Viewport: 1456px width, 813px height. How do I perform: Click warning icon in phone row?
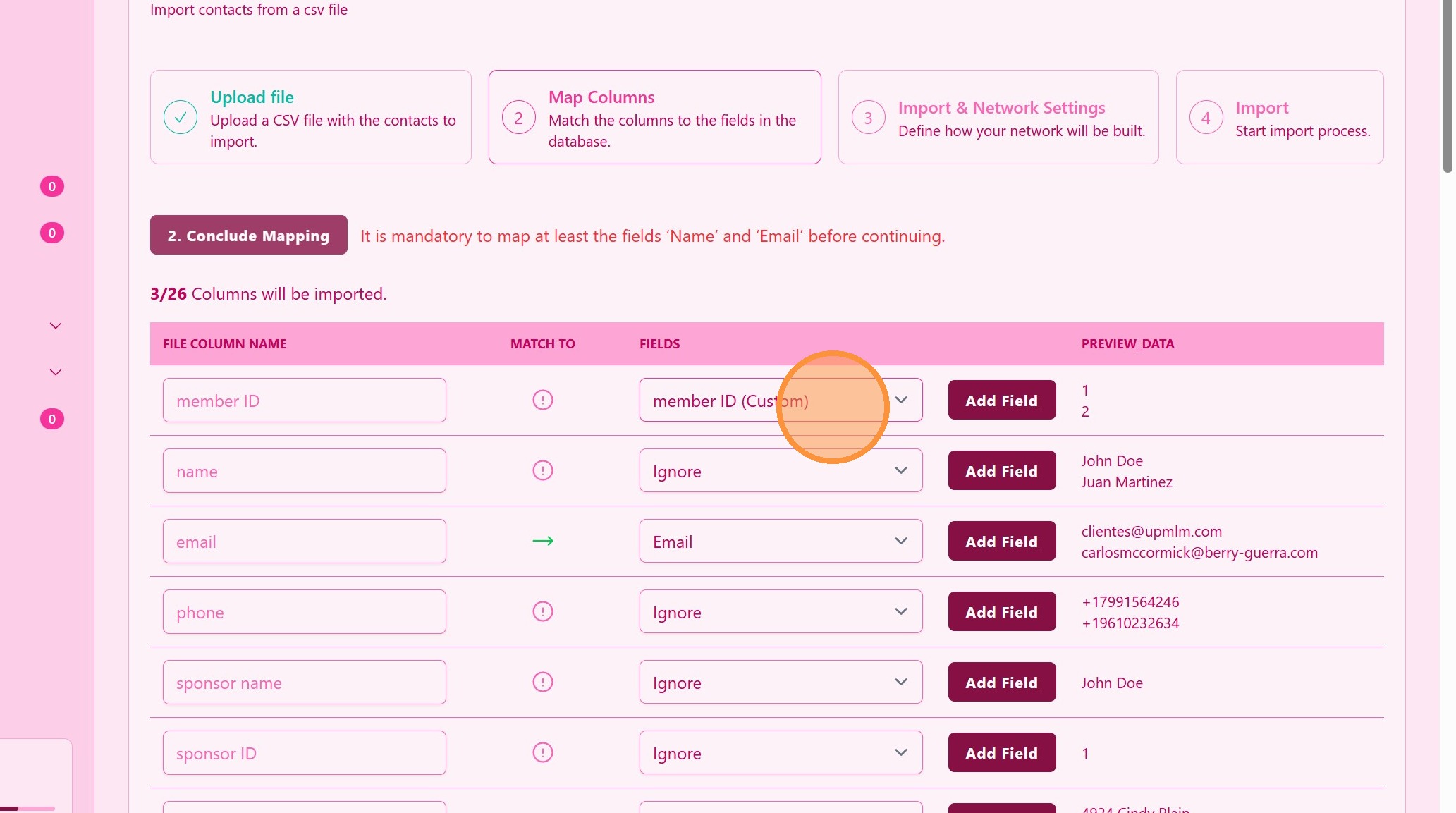coord(542,611)
